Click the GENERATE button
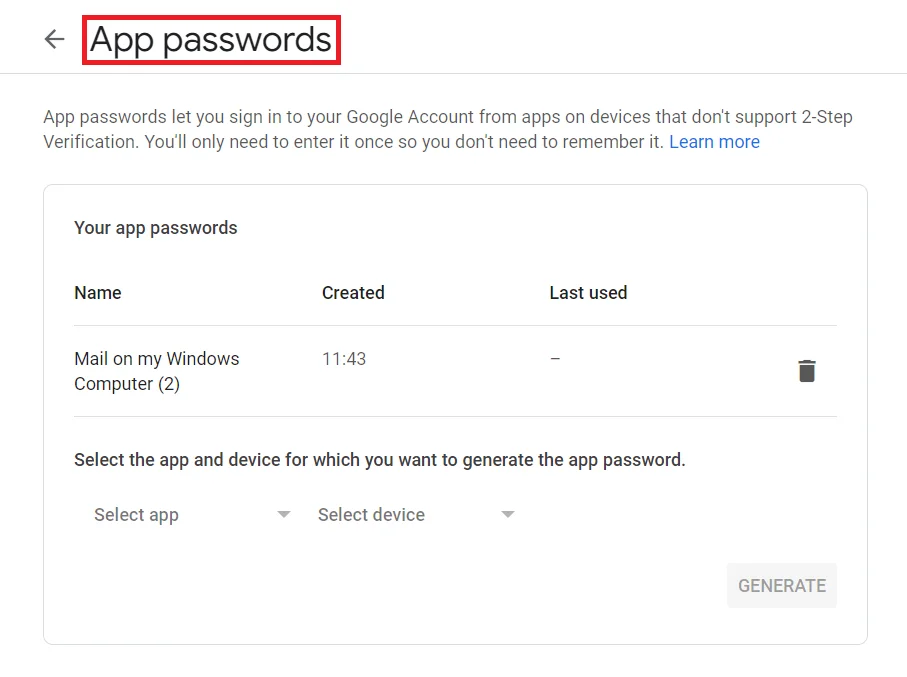Image resolution: width=907 pixels, height=677 pixels. 781,585
